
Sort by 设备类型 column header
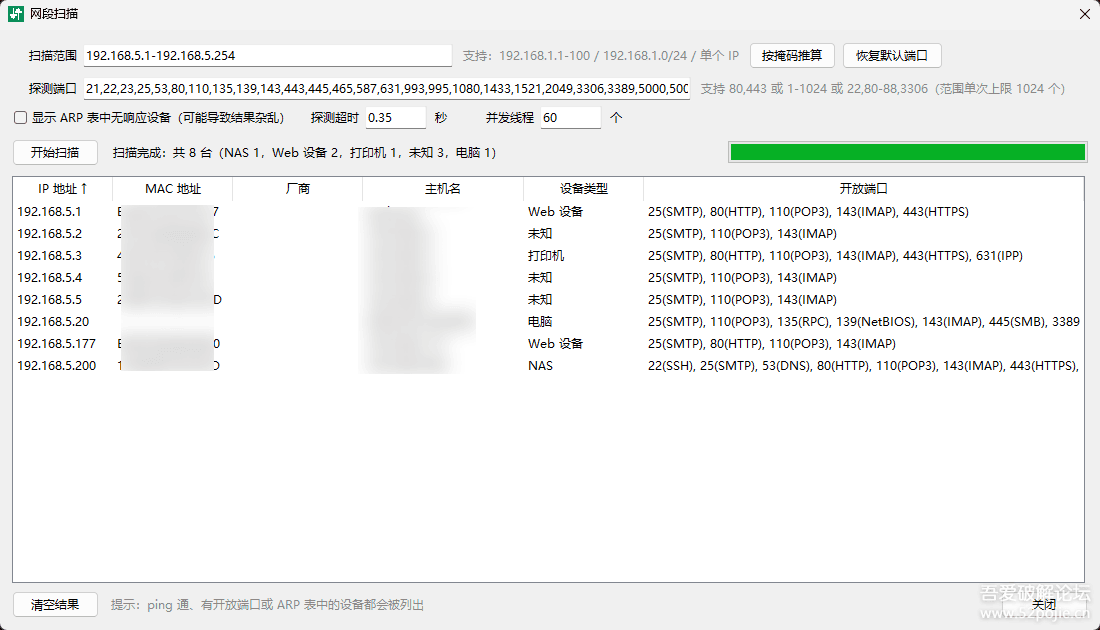(583, 189)
